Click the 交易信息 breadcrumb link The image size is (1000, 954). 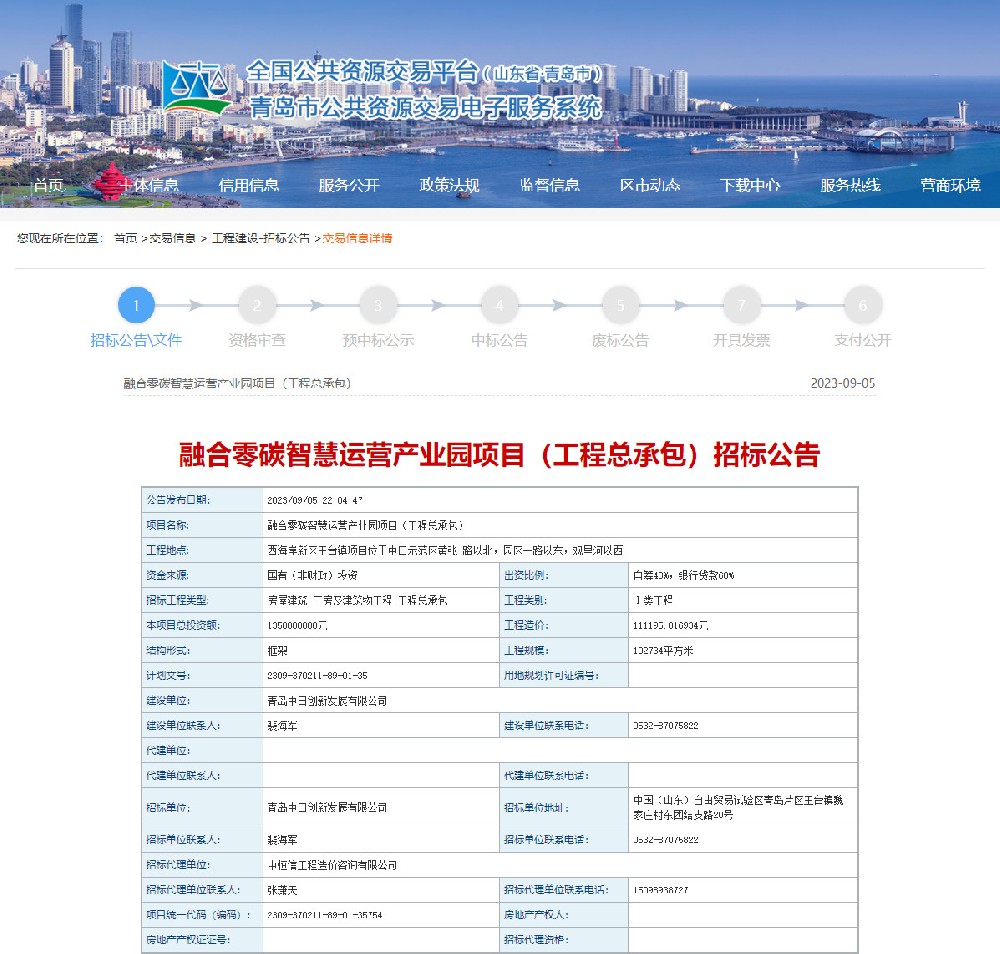[172, 238]
